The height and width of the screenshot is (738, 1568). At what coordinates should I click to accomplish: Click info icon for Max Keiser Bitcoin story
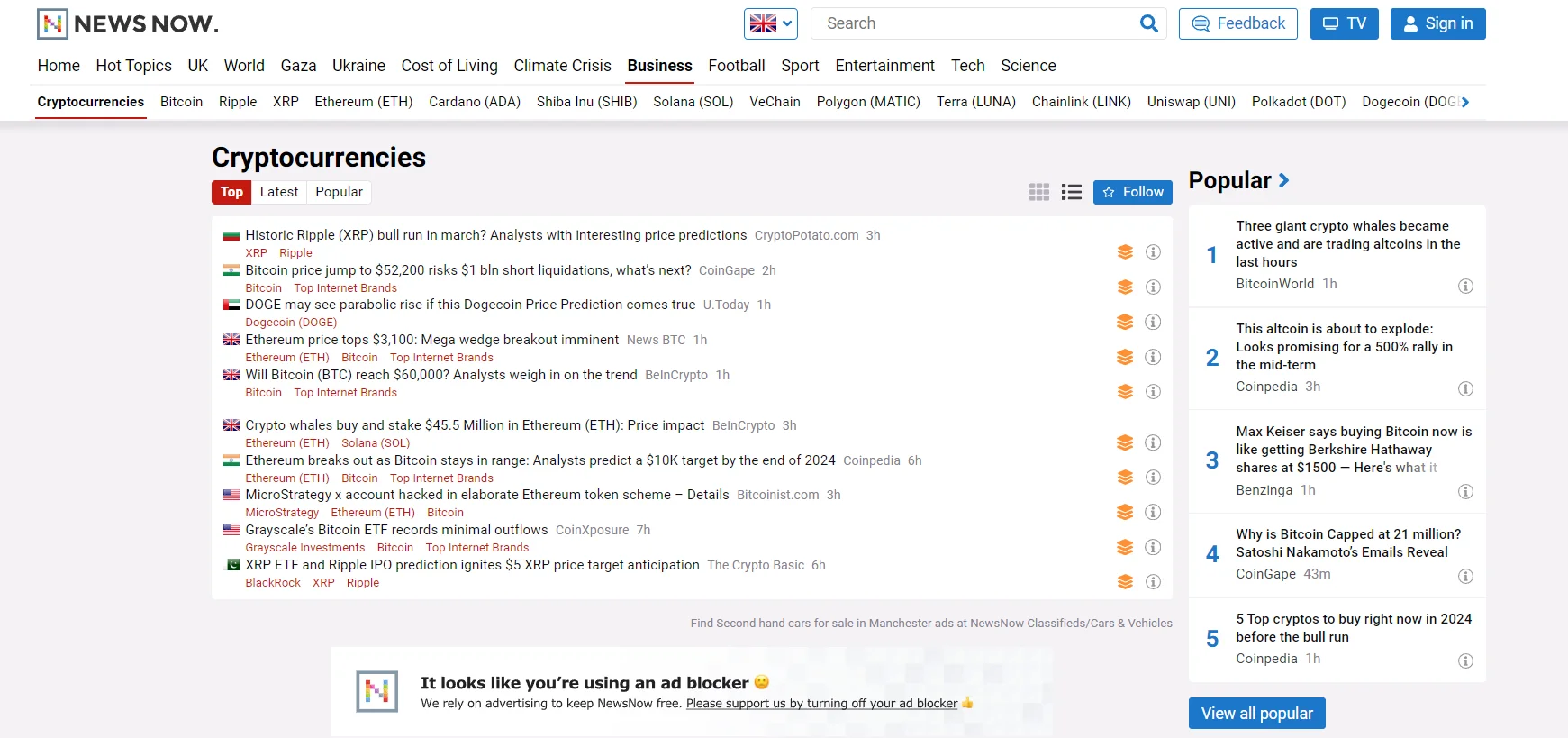coord(1465,492)
